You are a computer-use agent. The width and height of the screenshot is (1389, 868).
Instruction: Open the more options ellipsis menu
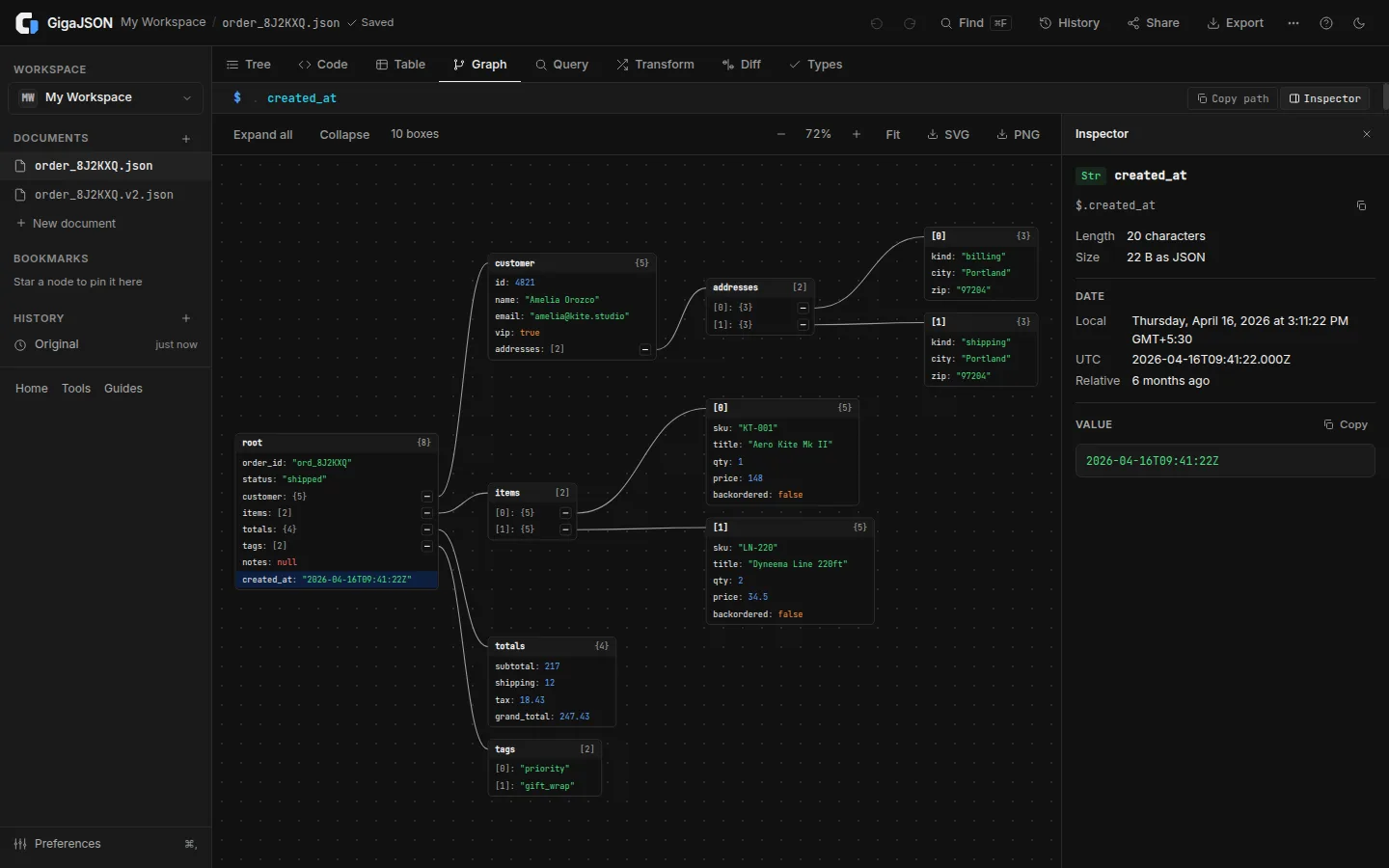[1294, 23]
